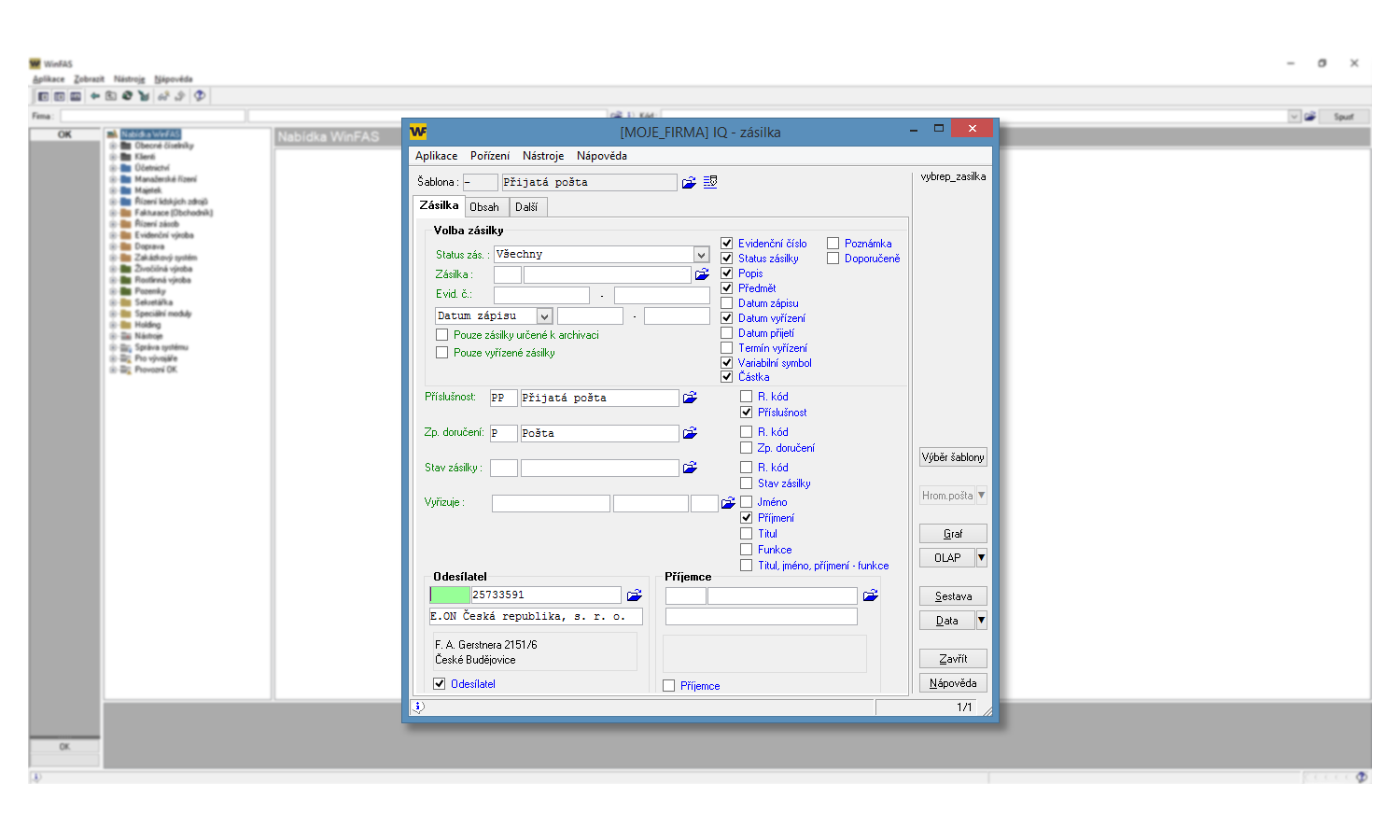Uncheck the Částka checkbox
Screen dimensions: 1400x840
(727, 377)
